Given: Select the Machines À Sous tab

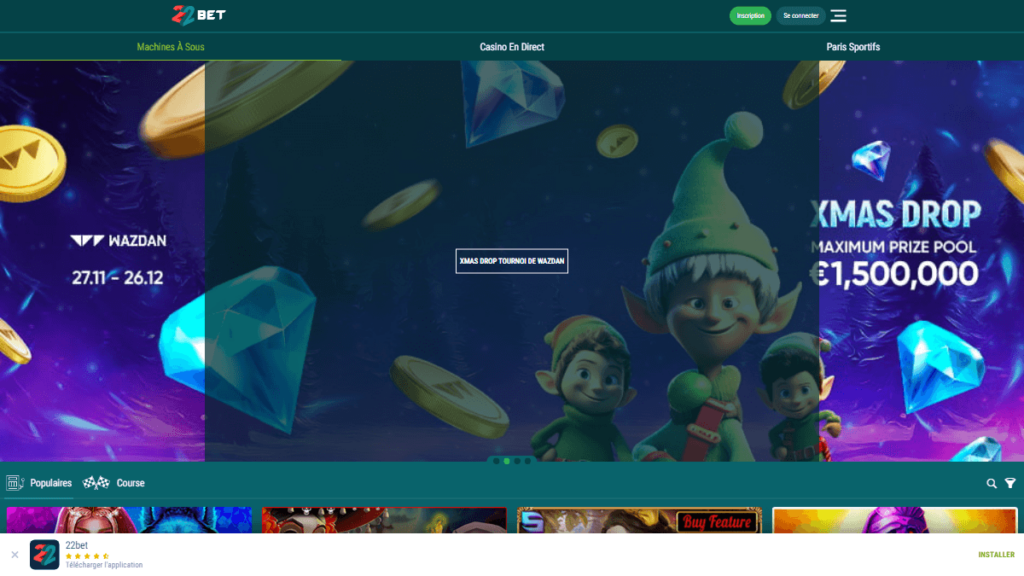Looking at the screenshot, I should coord(170,46).
